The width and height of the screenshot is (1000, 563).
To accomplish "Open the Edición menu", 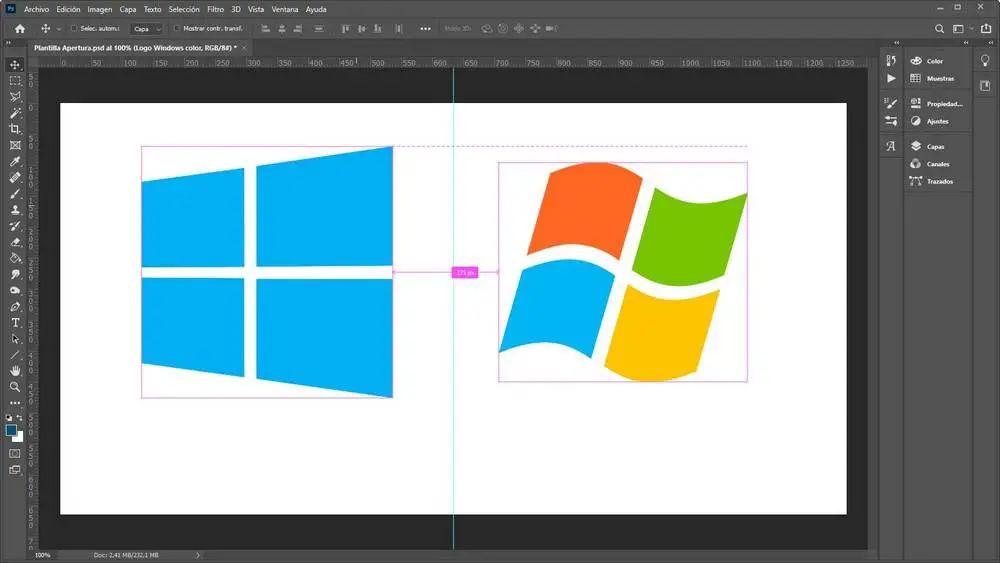I will click(x=68, y=10).
